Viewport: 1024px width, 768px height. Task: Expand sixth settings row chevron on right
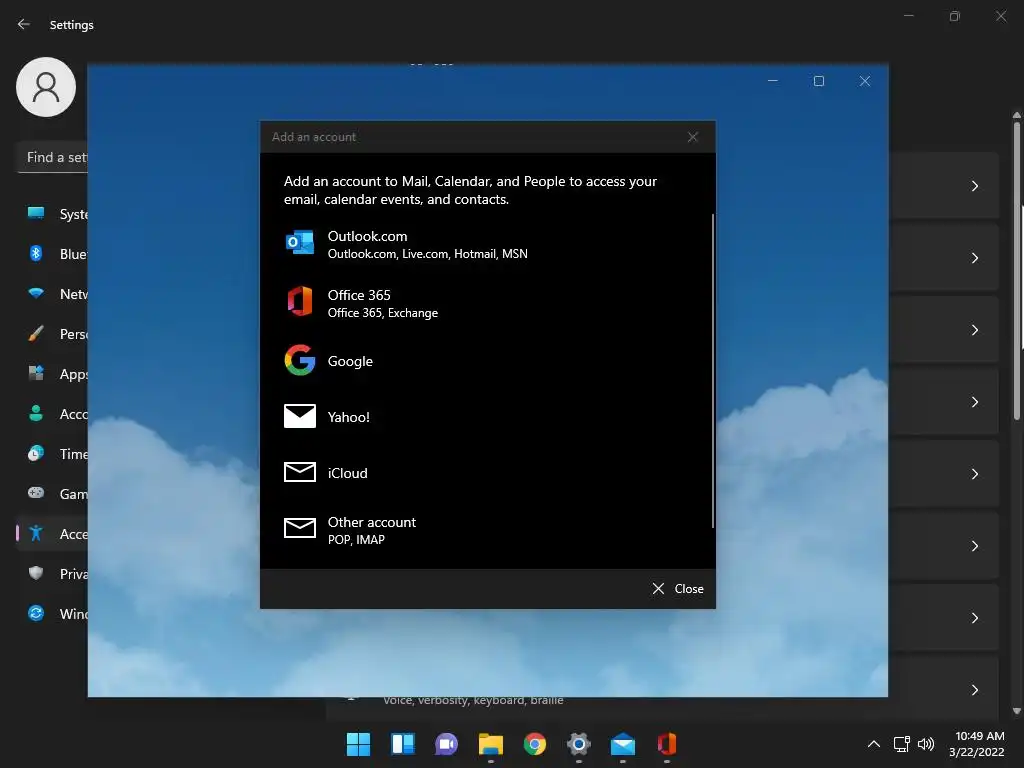(974, 546)
